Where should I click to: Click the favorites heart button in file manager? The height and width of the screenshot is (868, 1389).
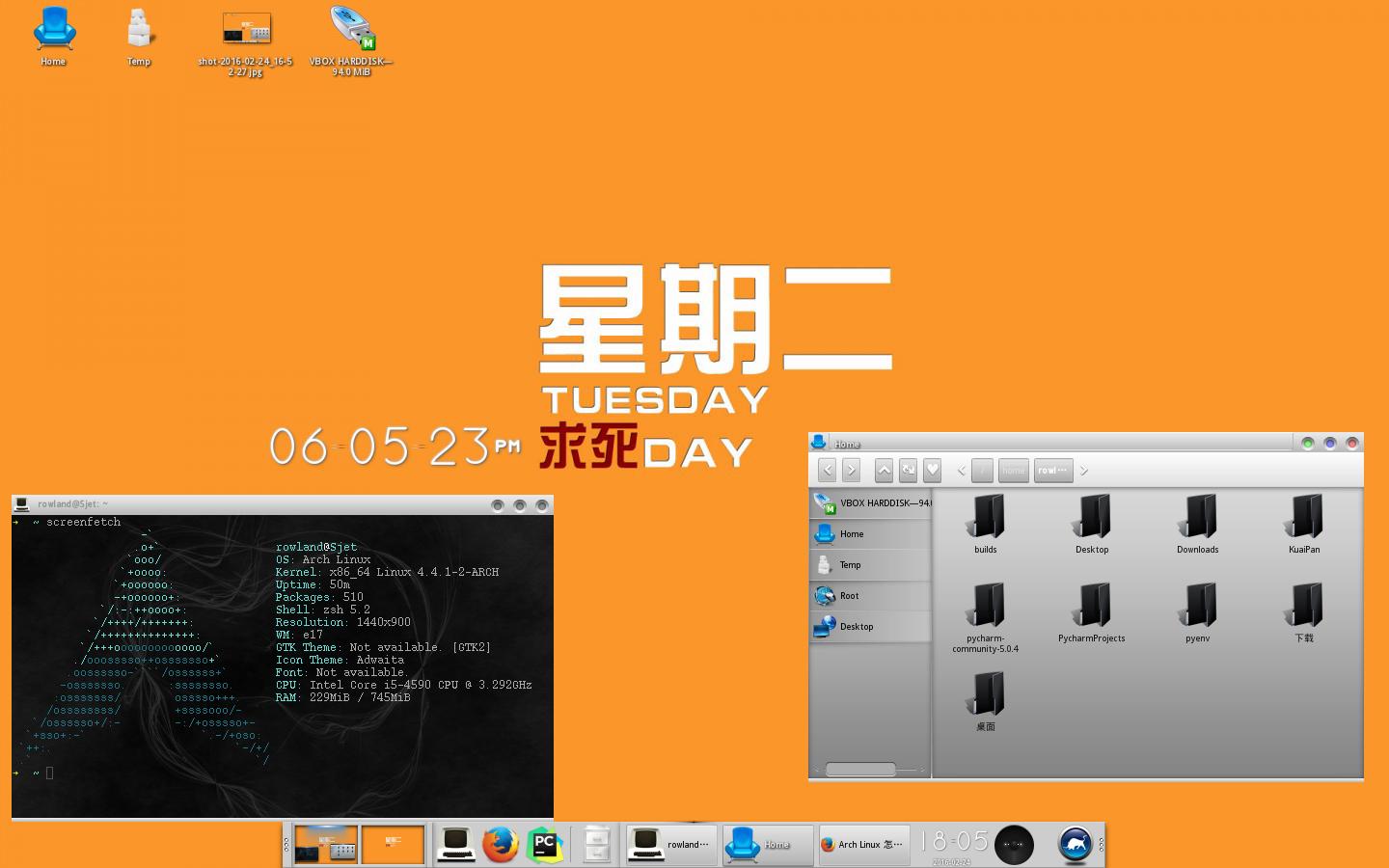[932, 470]
